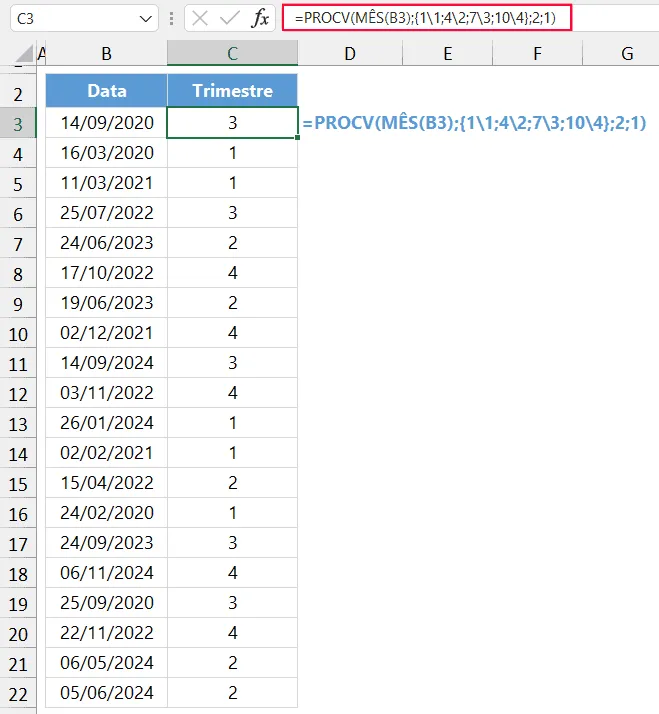Select Trimestre cell beside 15/04/2022
Viewport: 659px width, 714px height.
tap(232, 483)
